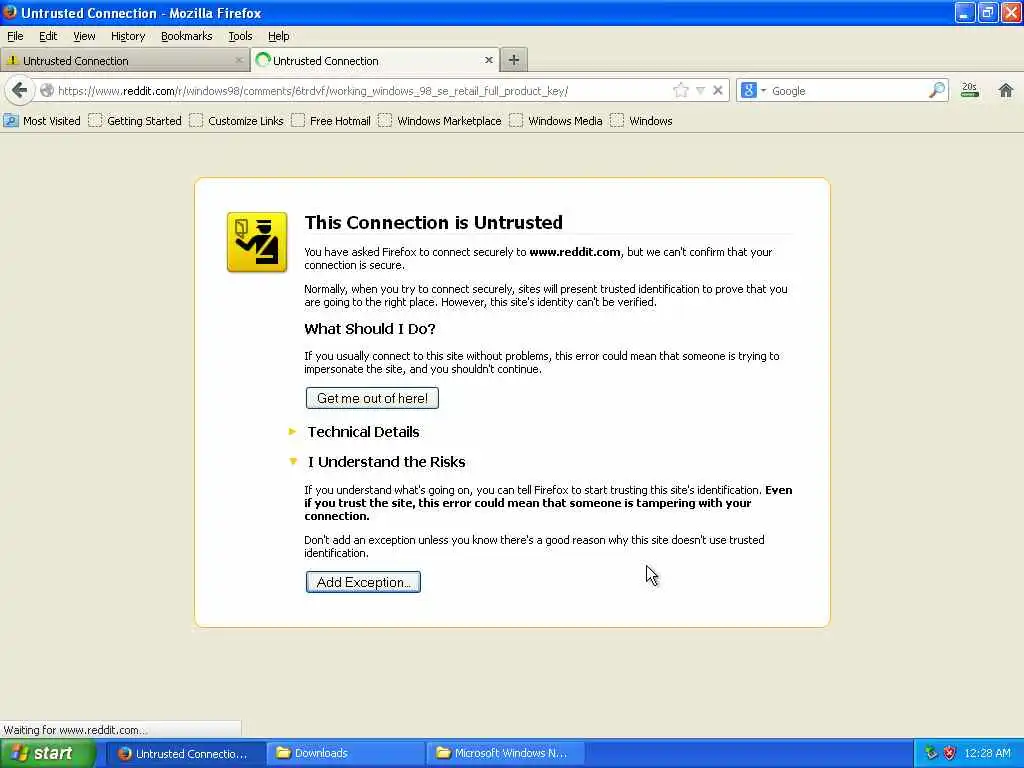1024x768 pixels.
Task: Select the second Untrusted Connection tab
Action: pos(376,60)
